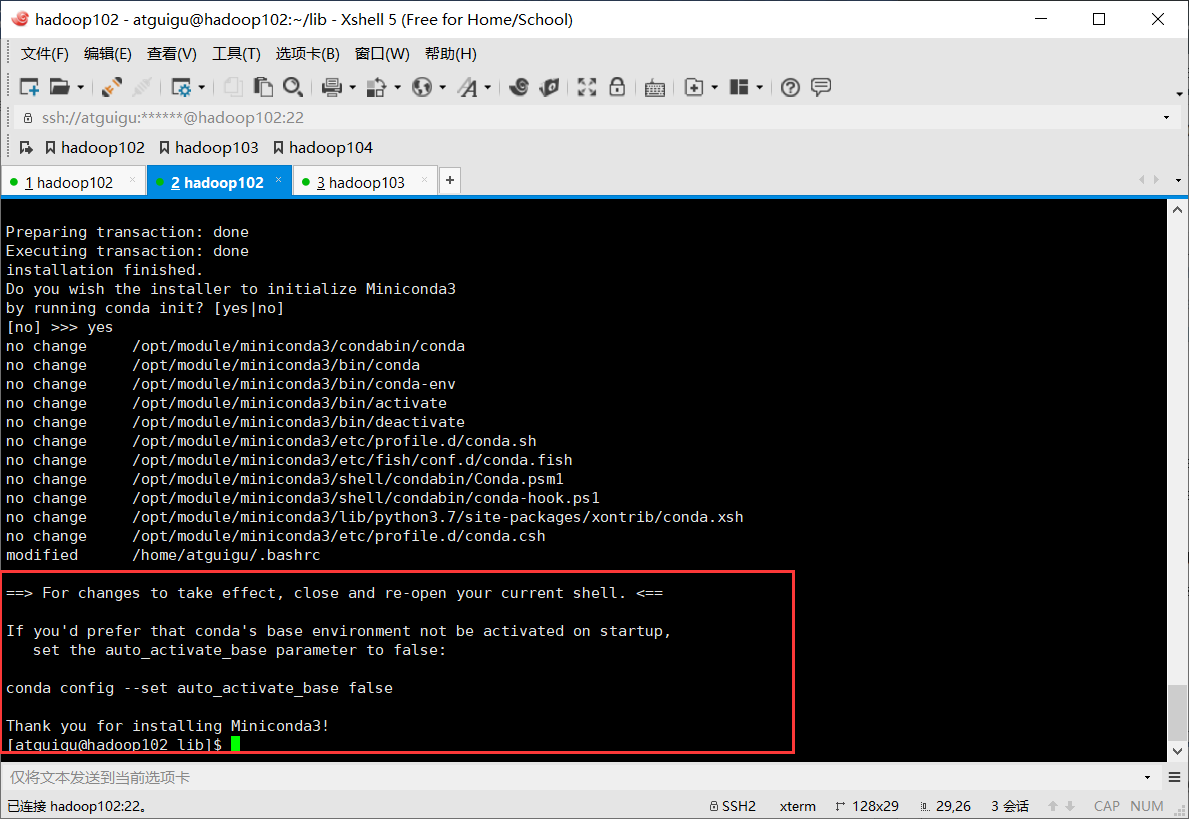Click the hadoop102 quick link bookmark

click(95, 148)
